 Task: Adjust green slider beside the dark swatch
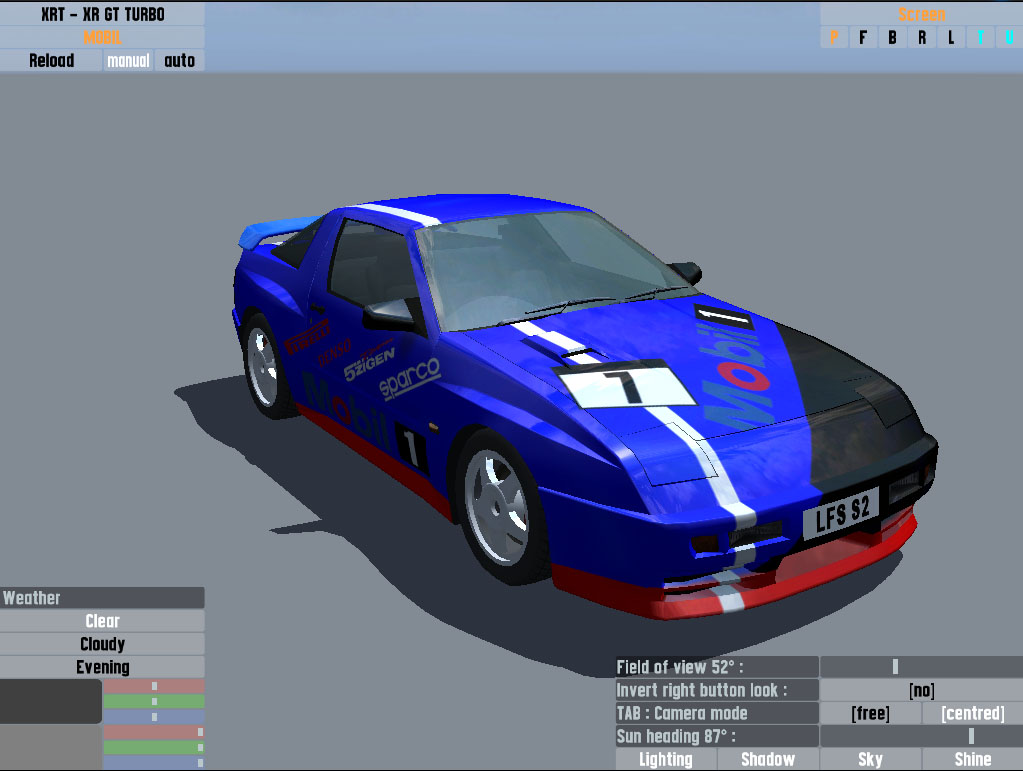[154, 701]
